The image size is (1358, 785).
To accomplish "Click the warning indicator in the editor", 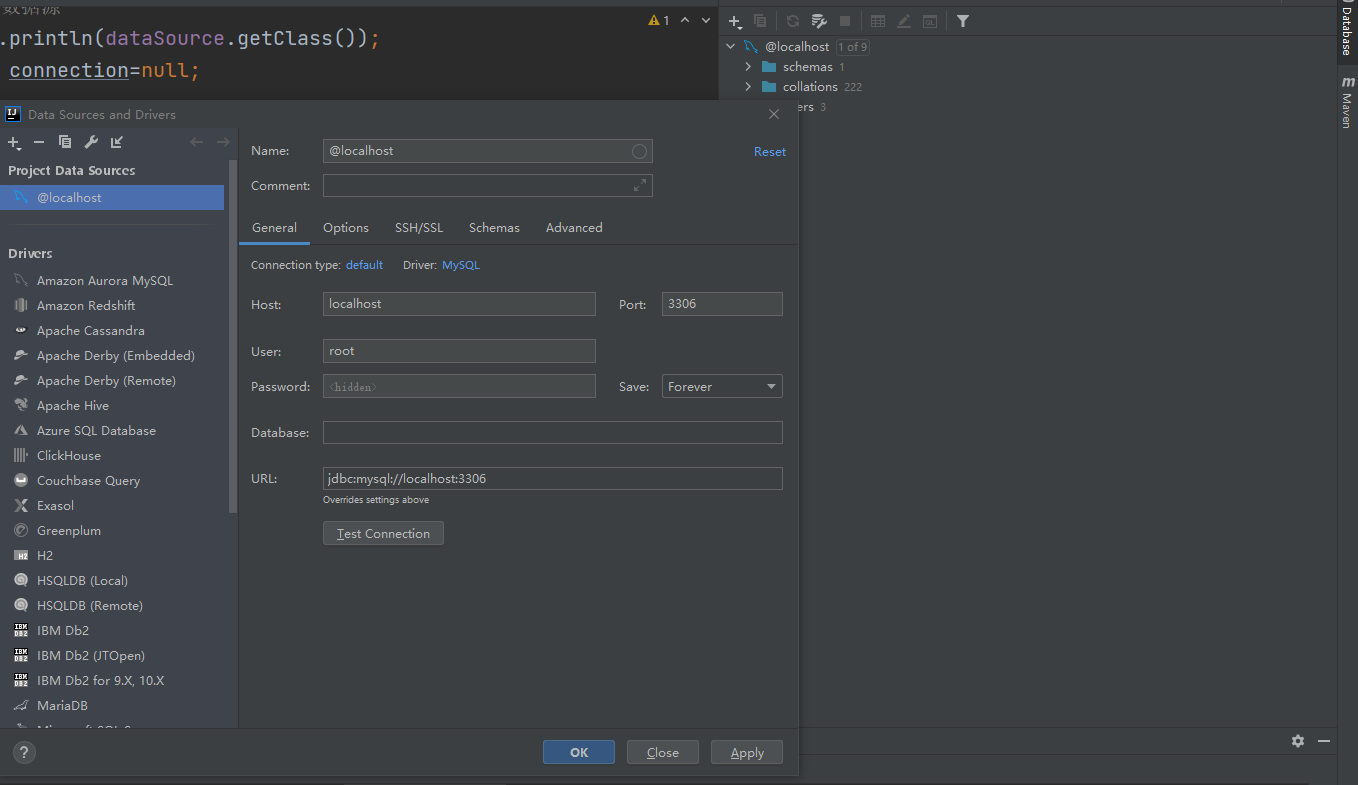I will coord(659,20).
